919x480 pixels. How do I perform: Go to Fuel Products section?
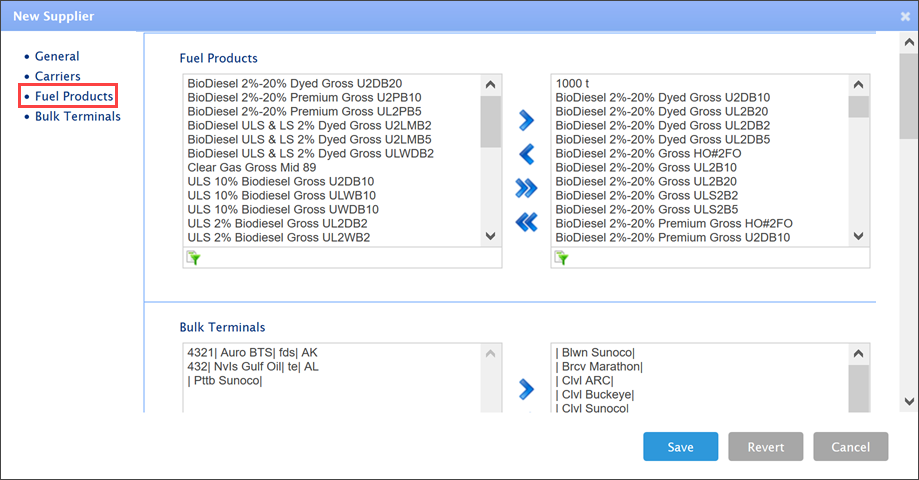[x=74, y=97]
